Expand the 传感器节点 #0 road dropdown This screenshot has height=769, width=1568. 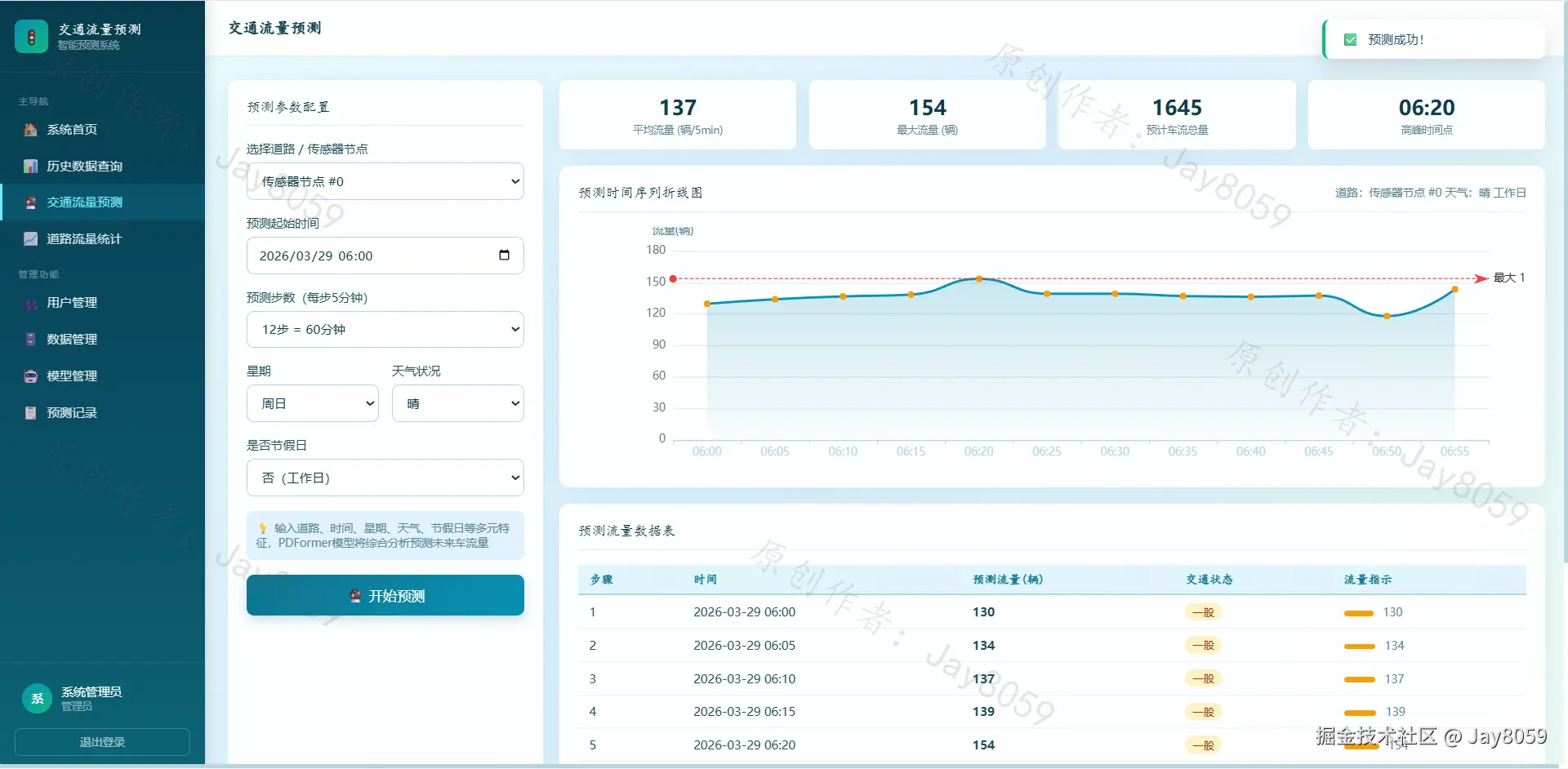click(x=385, y=181)
